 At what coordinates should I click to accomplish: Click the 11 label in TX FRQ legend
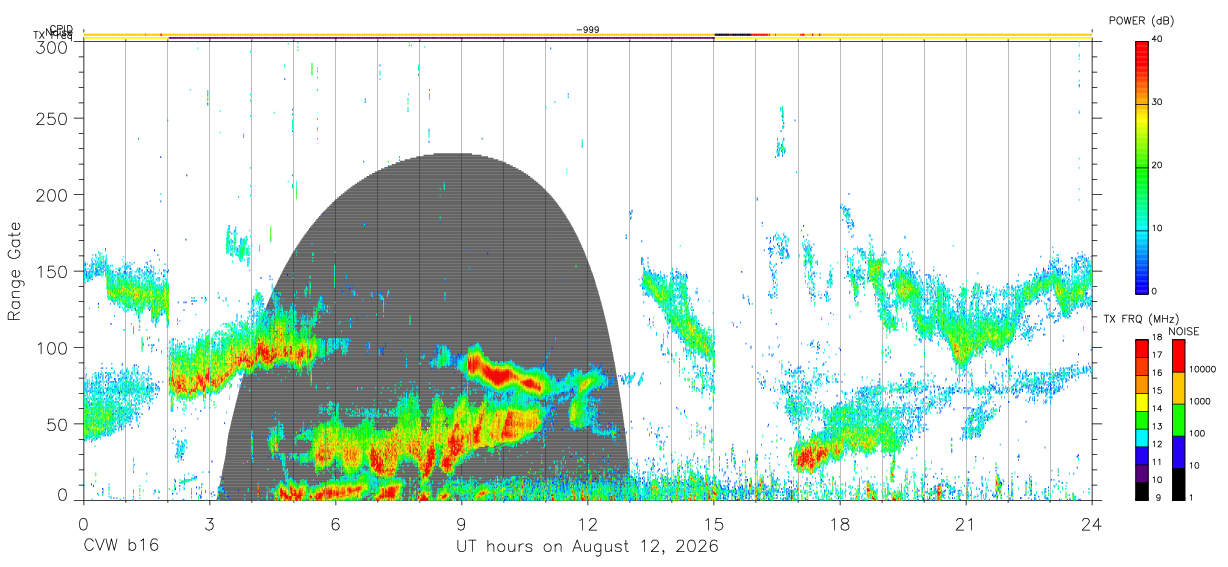[x=1157, y=462]
